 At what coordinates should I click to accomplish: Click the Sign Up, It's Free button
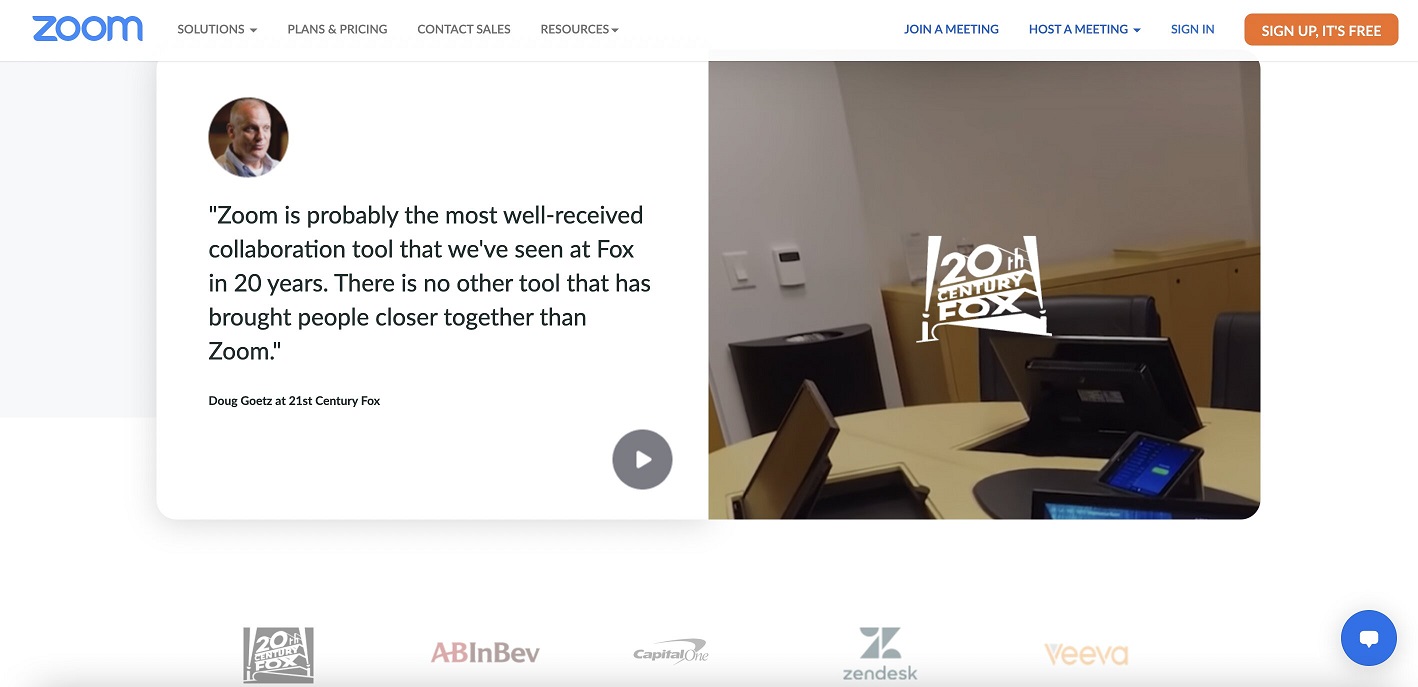point(1321,30)
